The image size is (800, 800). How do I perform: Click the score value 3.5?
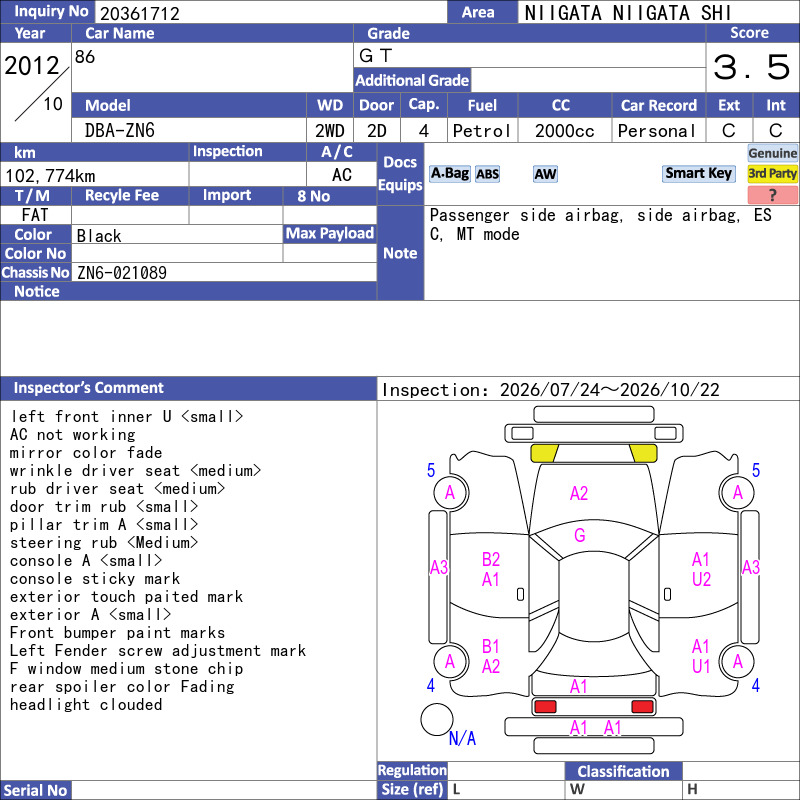pos(752,67)
